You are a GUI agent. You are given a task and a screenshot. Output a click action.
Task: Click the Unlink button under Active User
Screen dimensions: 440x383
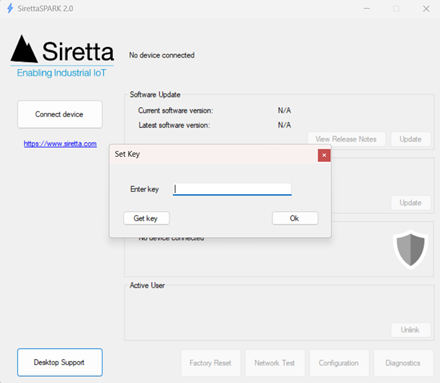pos(411,330)
